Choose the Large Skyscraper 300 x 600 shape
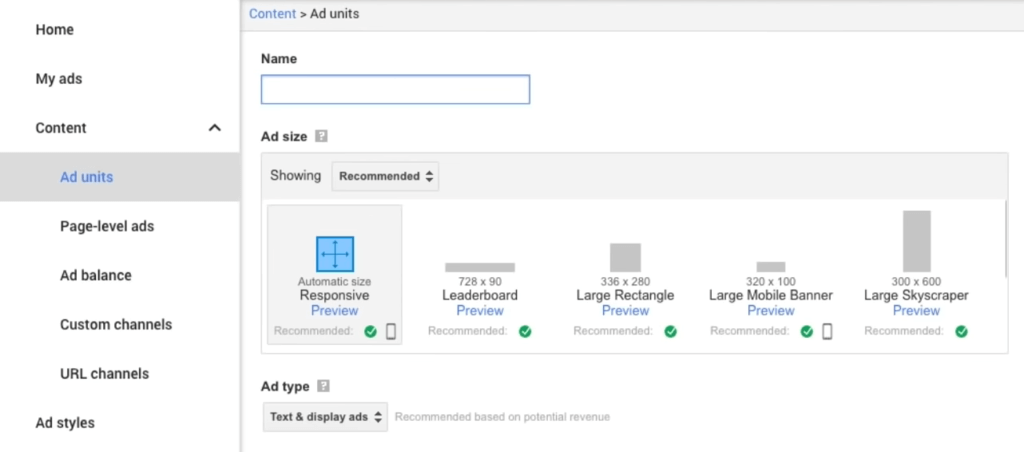Screen dimensions: 1024x452 (916, 241)
